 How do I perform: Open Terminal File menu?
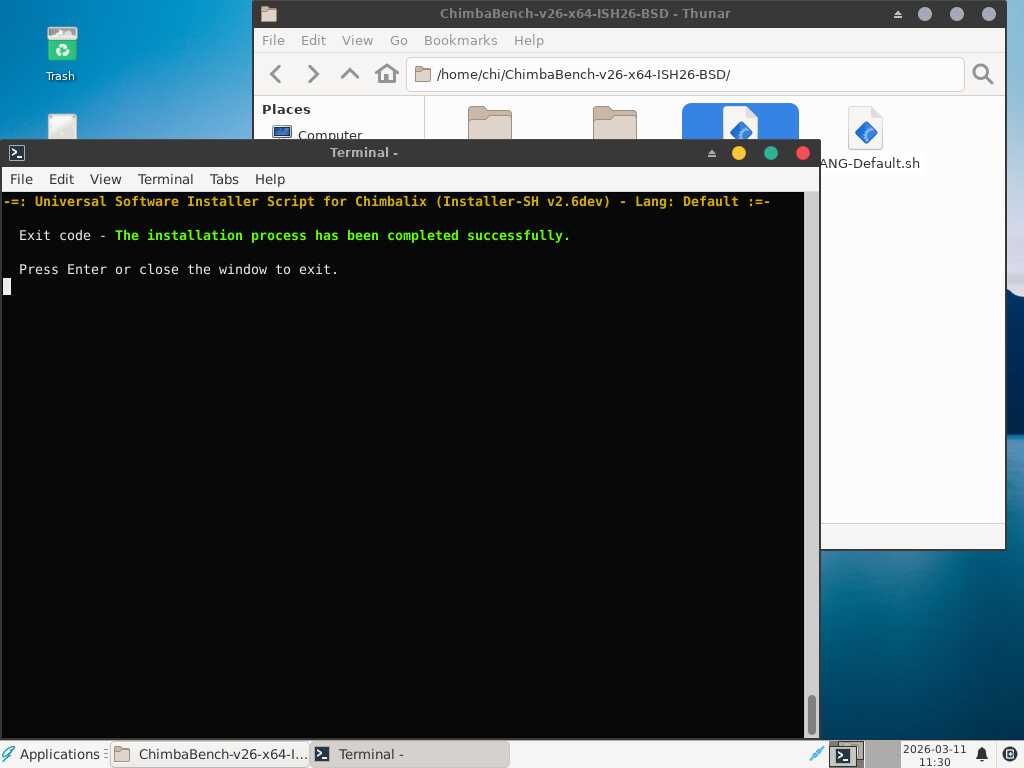pos(21,179)
